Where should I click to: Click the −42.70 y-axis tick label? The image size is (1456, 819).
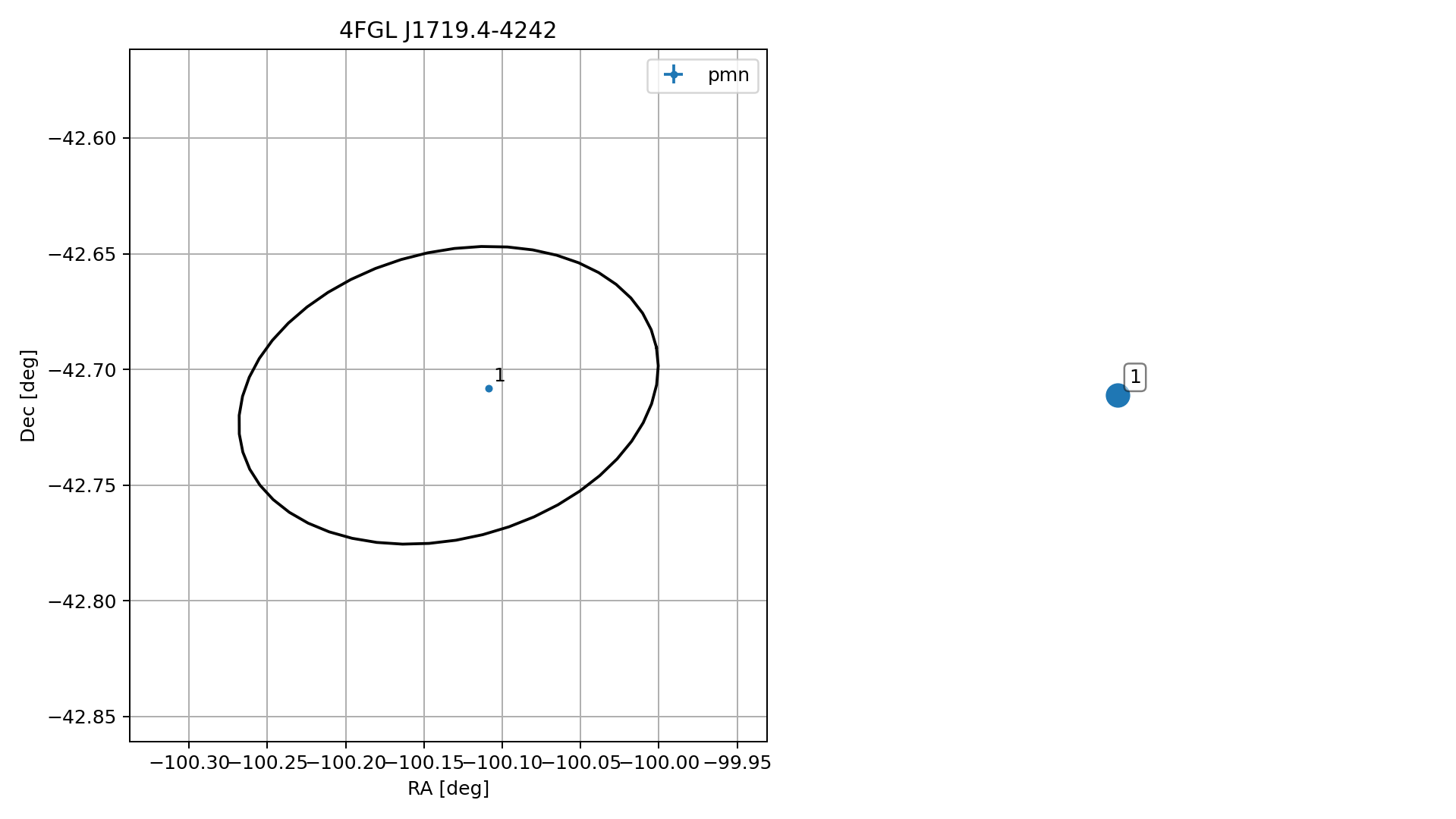[x=83, y=370]
